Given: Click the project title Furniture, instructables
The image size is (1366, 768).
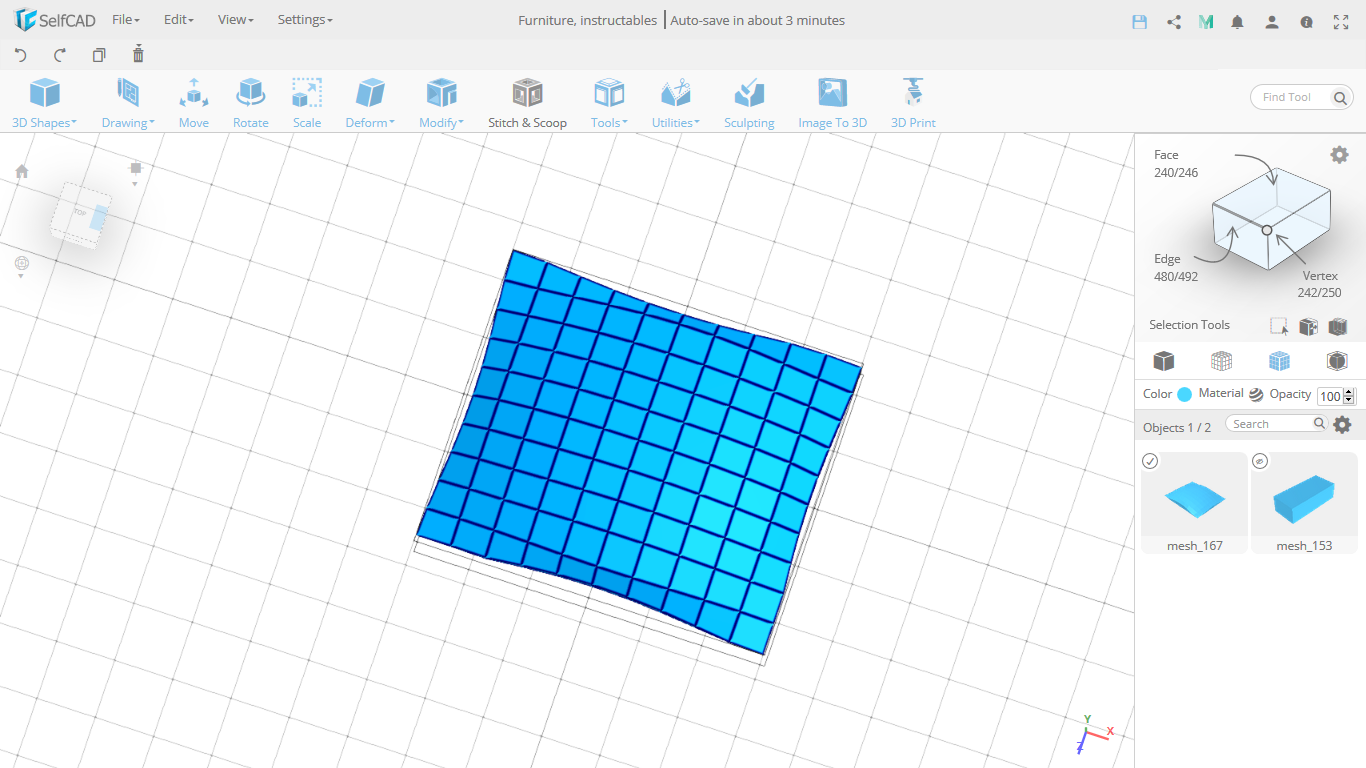Looking at the screenshot, I should click(x=588, y=20).
